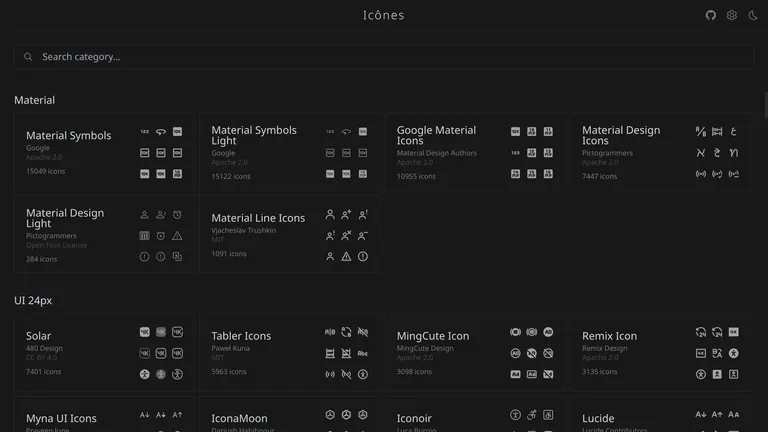Open the Google Material Icons collection

coord(475,152)
